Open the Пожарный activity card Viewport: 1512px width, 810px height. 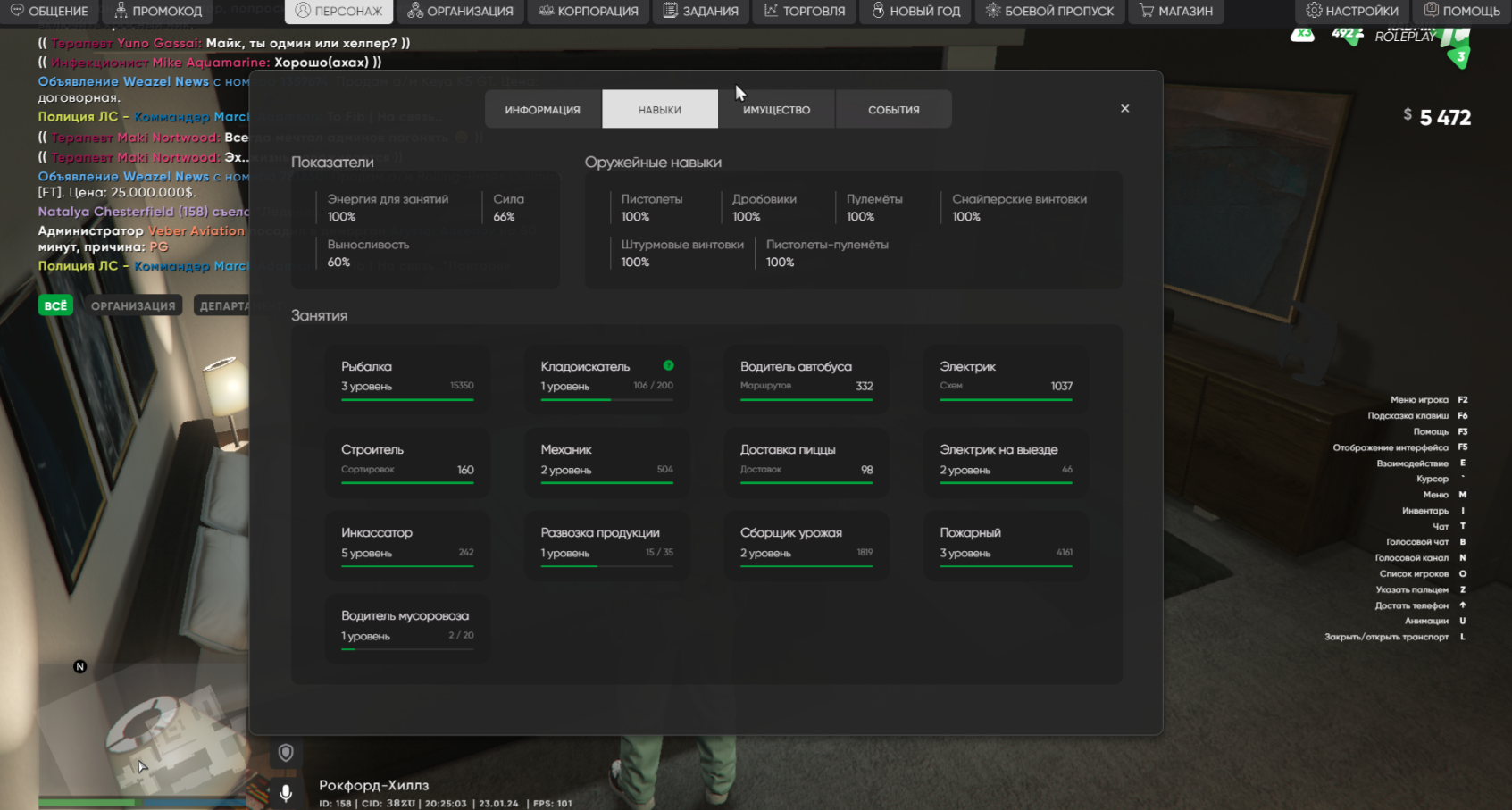point(1006,545)
